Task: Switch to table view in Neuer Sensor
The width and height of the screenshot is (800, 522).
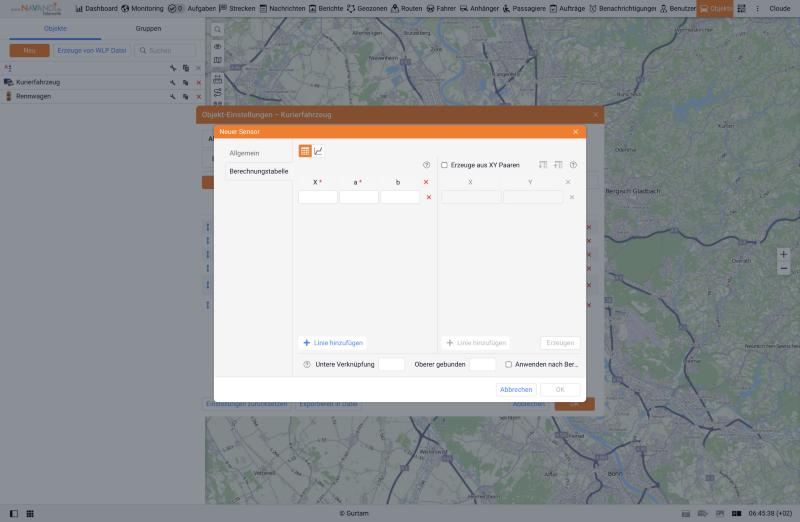Action: 305,151
